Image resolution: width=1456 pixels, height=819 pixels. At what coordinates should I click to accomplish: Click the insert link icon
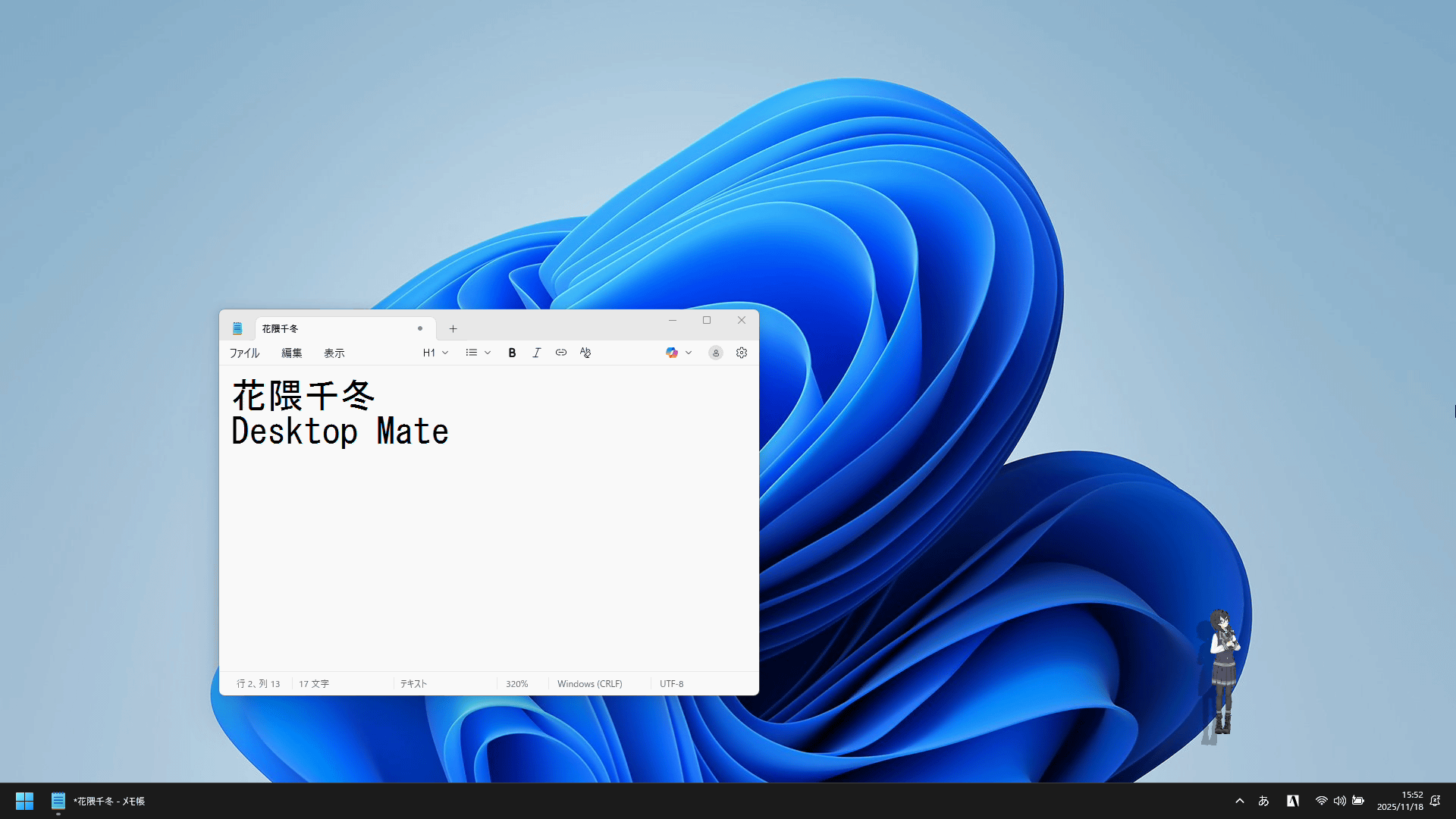(x=561, y=353)
